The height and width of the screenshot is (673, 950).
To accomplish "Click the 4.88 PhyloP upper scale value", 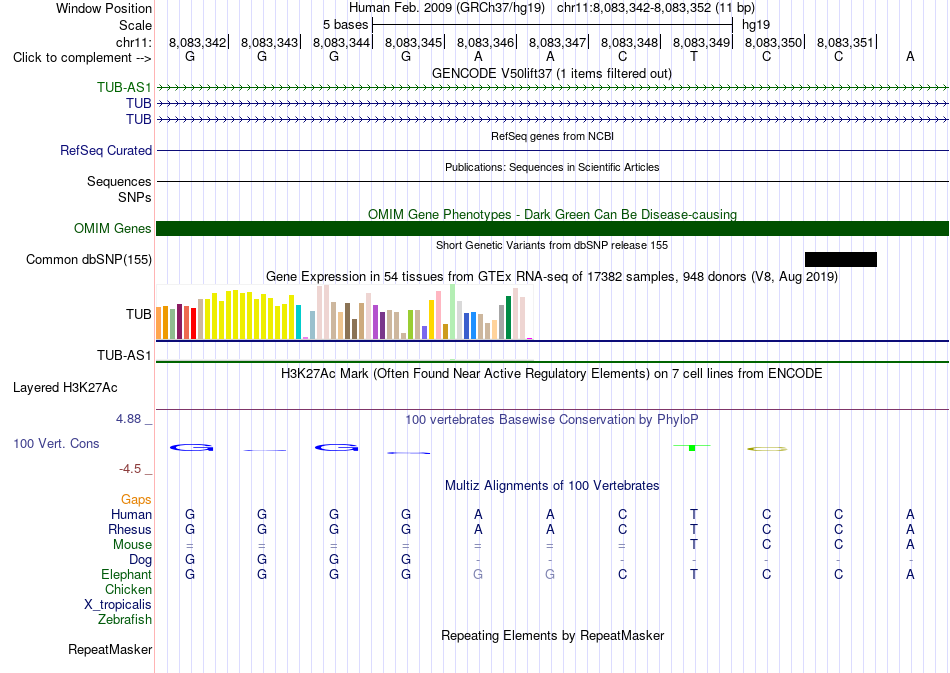I will pyautogui.click(x=128, y=419).
